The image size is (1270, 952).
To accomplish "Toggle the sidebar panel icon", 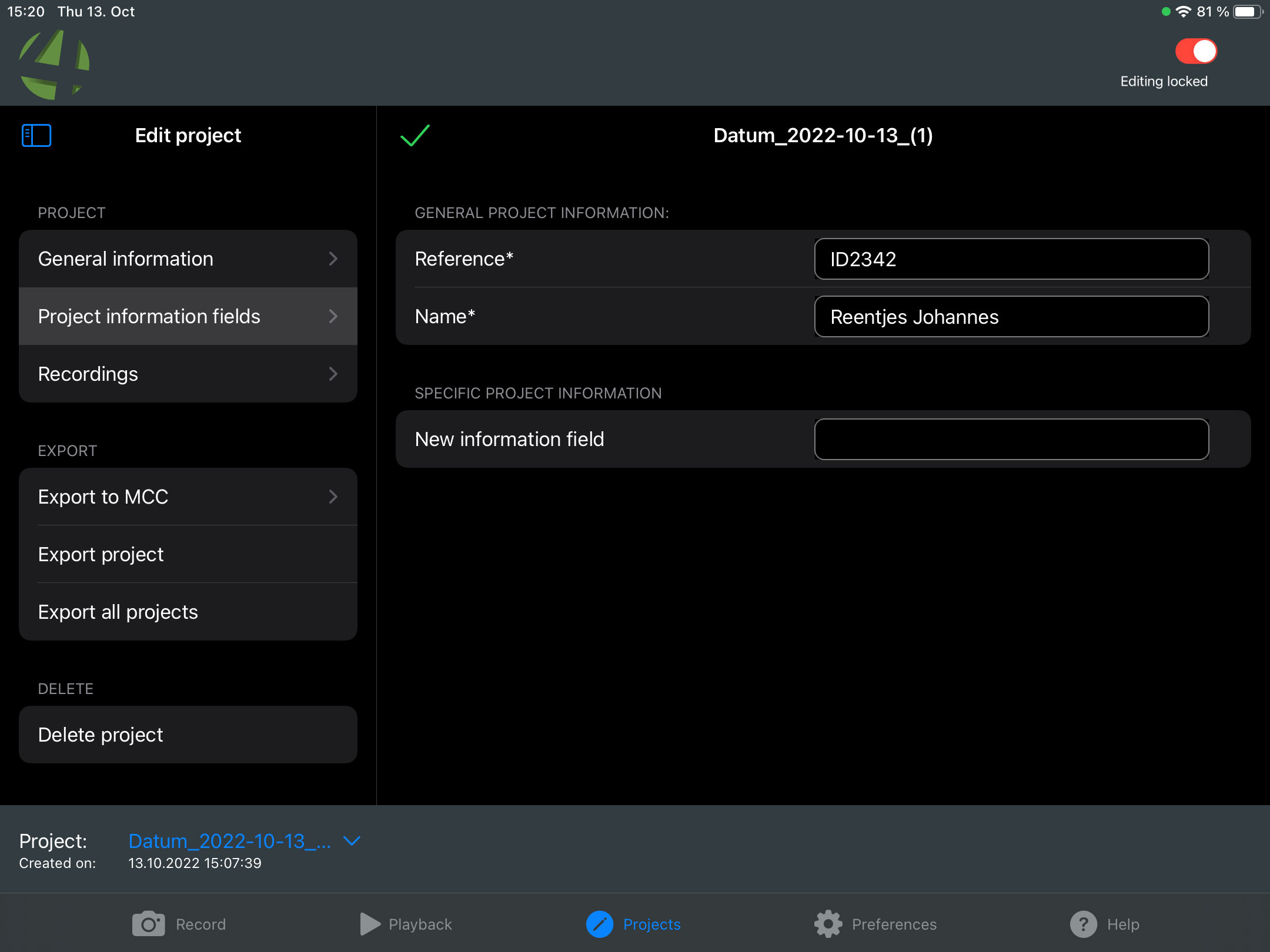I will coord(36,135).
